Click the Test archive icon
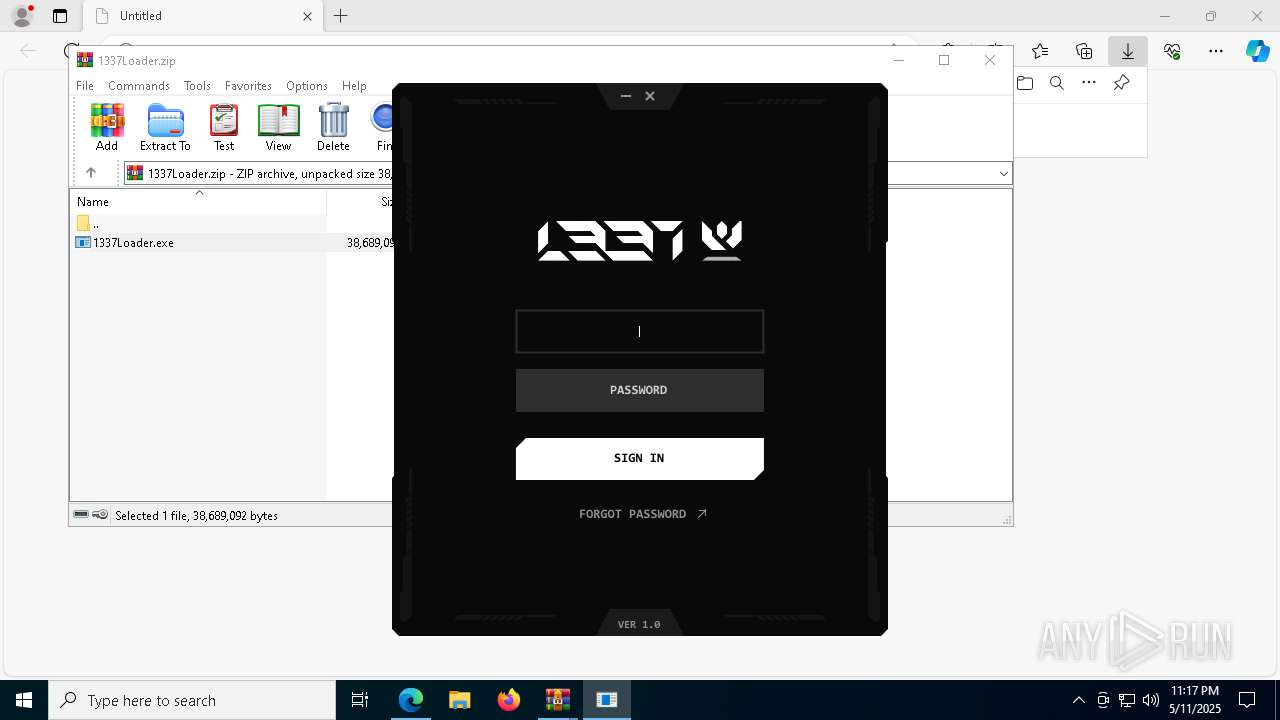Screen dimensions: 1280x720 [x=224, y=127]
